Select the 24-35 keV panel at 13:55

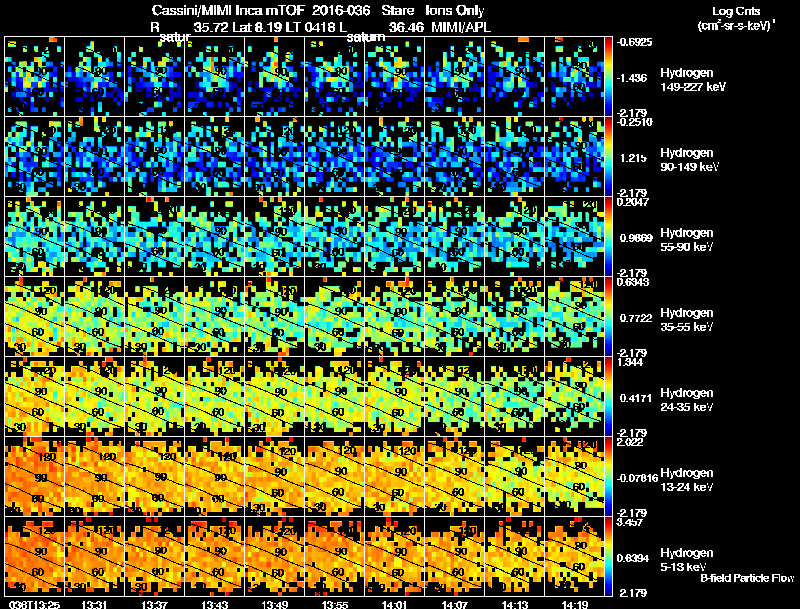(x=335, y=397)
